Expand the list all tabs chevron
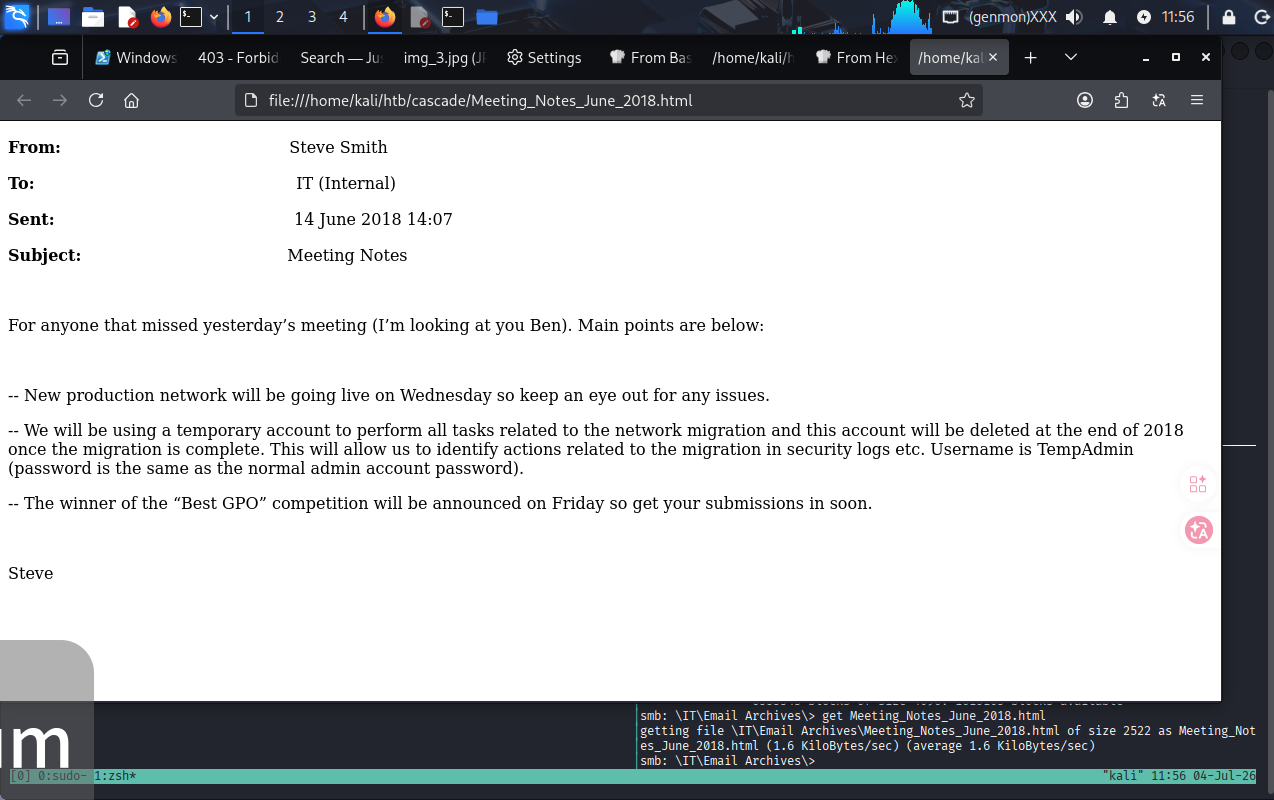 click(x=1070, y=57)
